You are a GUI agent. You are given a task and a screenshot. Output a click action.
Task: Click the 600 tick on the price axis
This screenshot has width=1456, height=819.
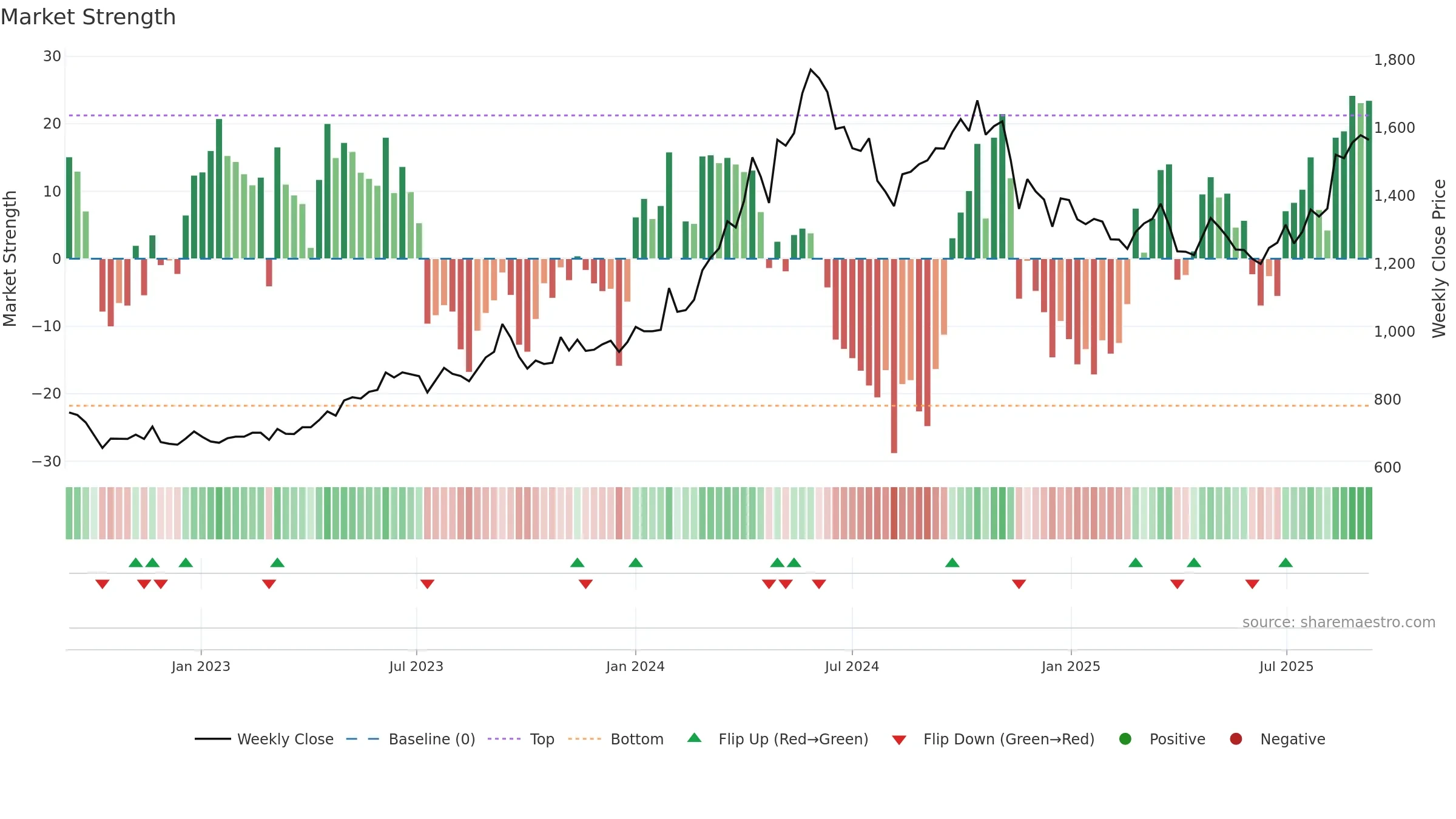click(1387, 467)
